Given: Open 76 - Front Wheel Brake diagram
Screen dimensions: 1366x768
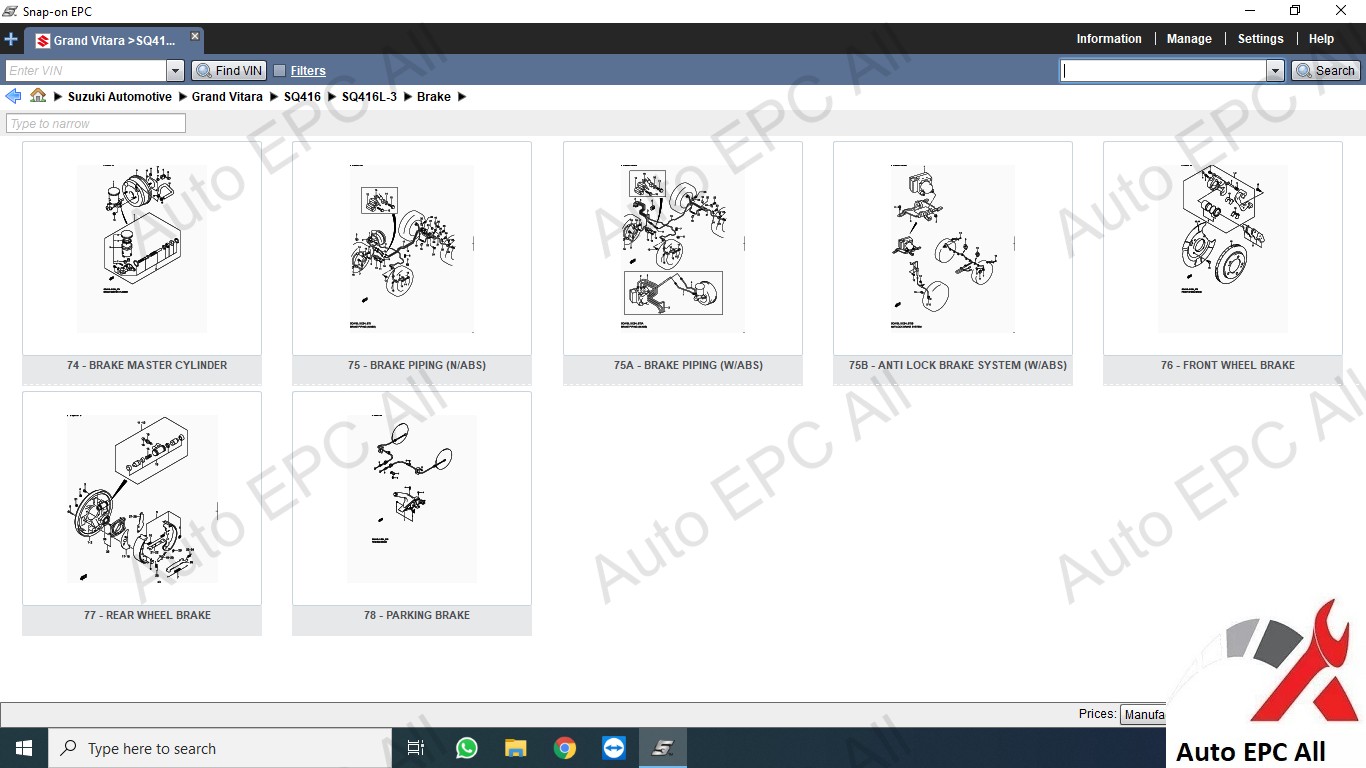Looking at the screenshot, I should coord(1223,262).
